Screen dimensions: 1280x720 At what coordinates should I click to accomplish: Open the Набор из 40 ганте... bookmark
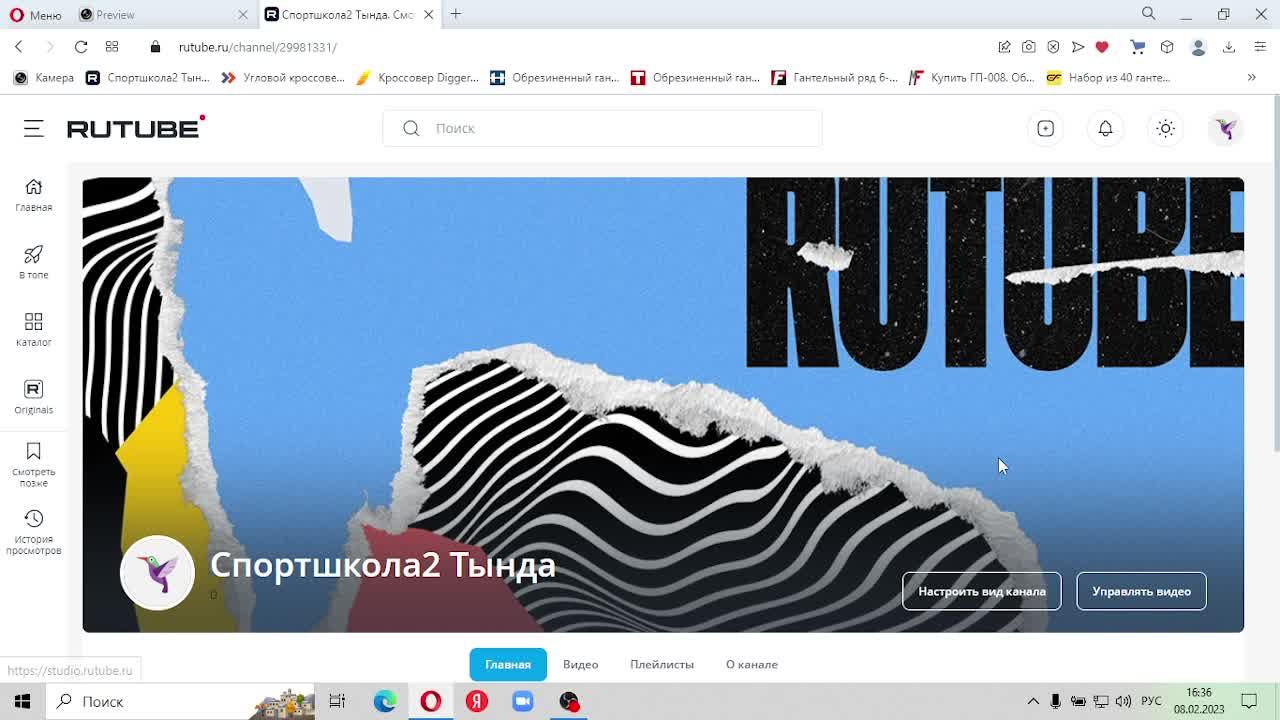[x=1108, y=77]
